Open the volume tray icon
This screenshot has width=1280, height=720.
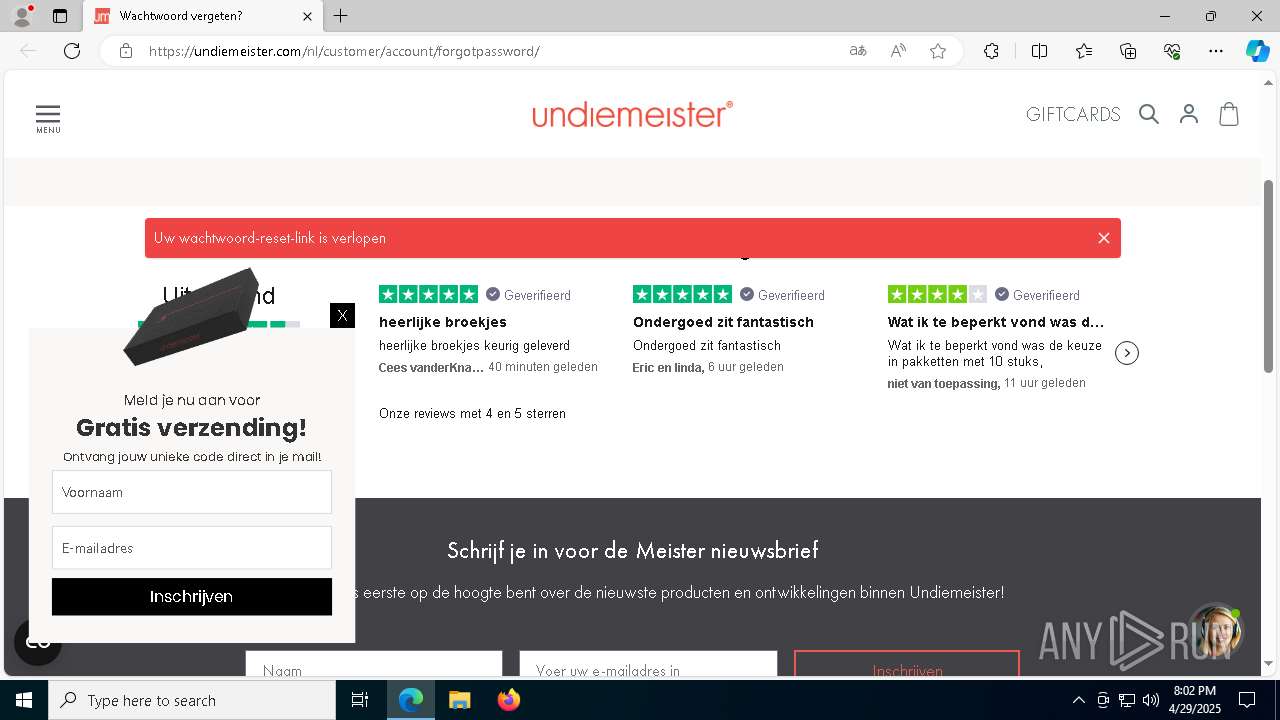coord(1150,700)
